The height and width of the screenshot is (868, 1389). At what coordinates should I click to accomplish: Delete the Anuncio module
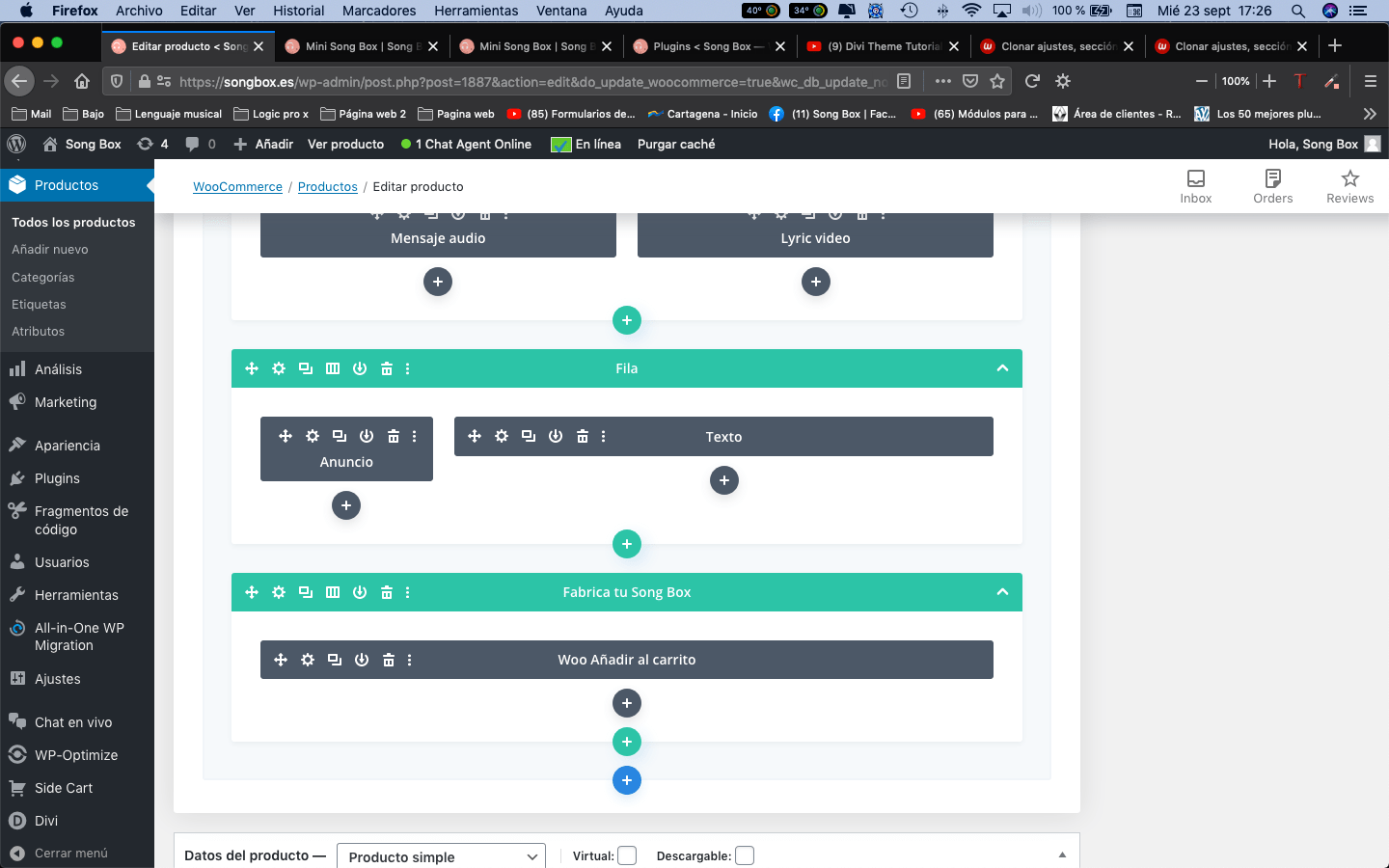[394, 436]
